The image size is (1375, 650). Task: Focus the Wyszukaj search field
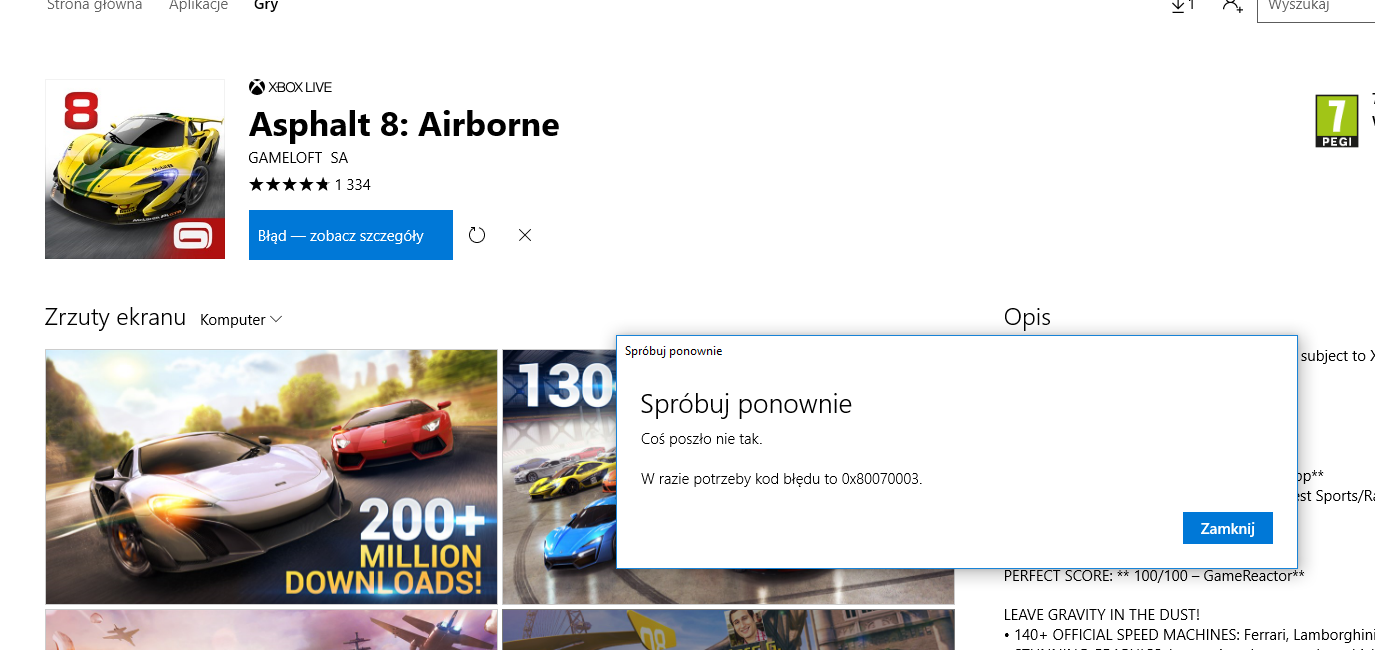tap(1315, 8)
